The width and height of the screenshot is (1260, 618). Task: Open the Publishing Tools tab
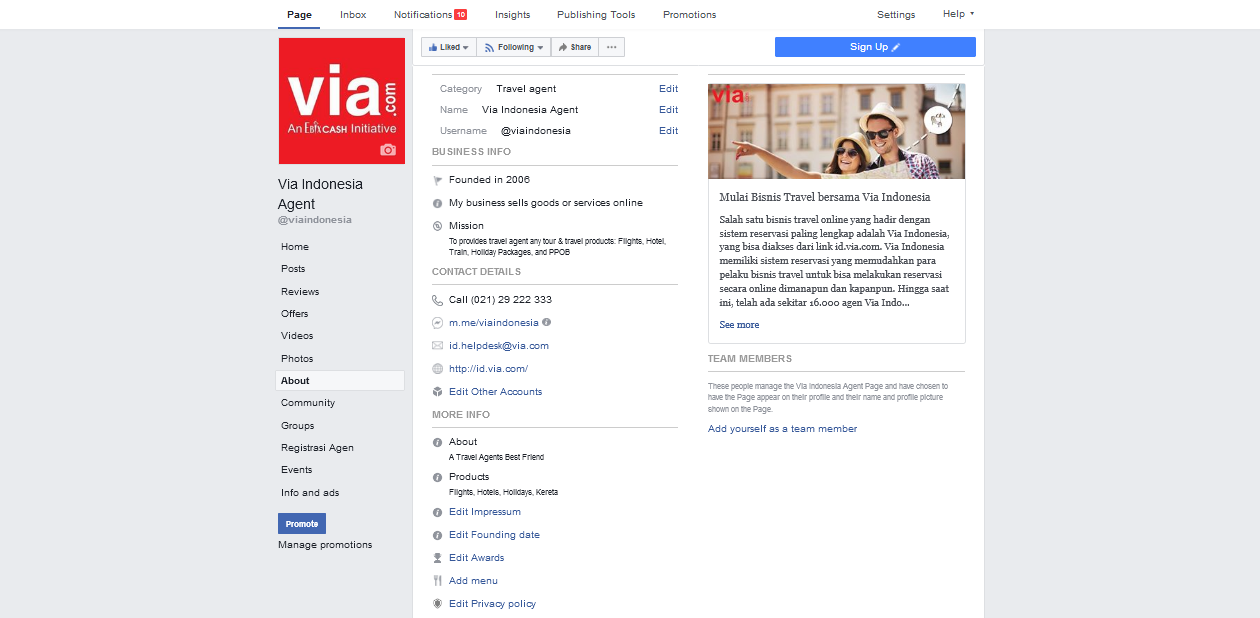click(x=596, y=15)
